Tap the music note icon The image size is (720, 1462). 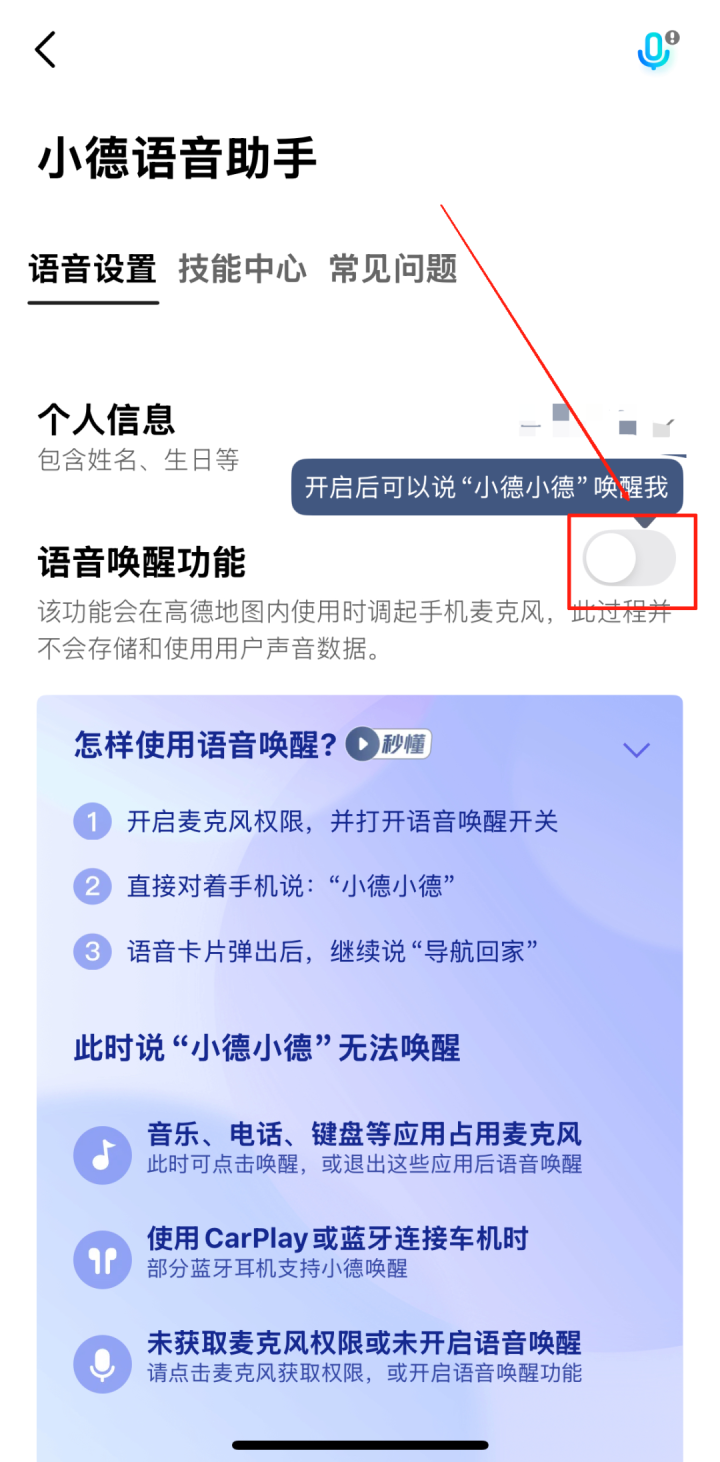pos(102,1155)
